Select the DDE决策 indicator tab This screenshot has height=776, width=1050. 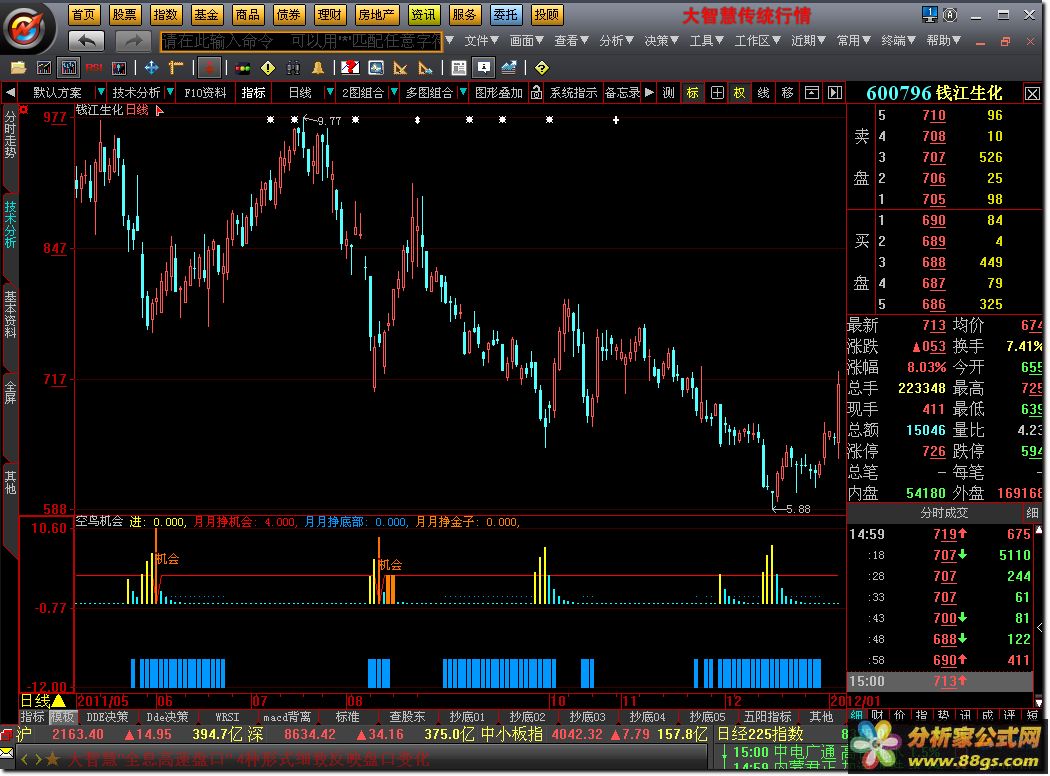click(108, 716)
